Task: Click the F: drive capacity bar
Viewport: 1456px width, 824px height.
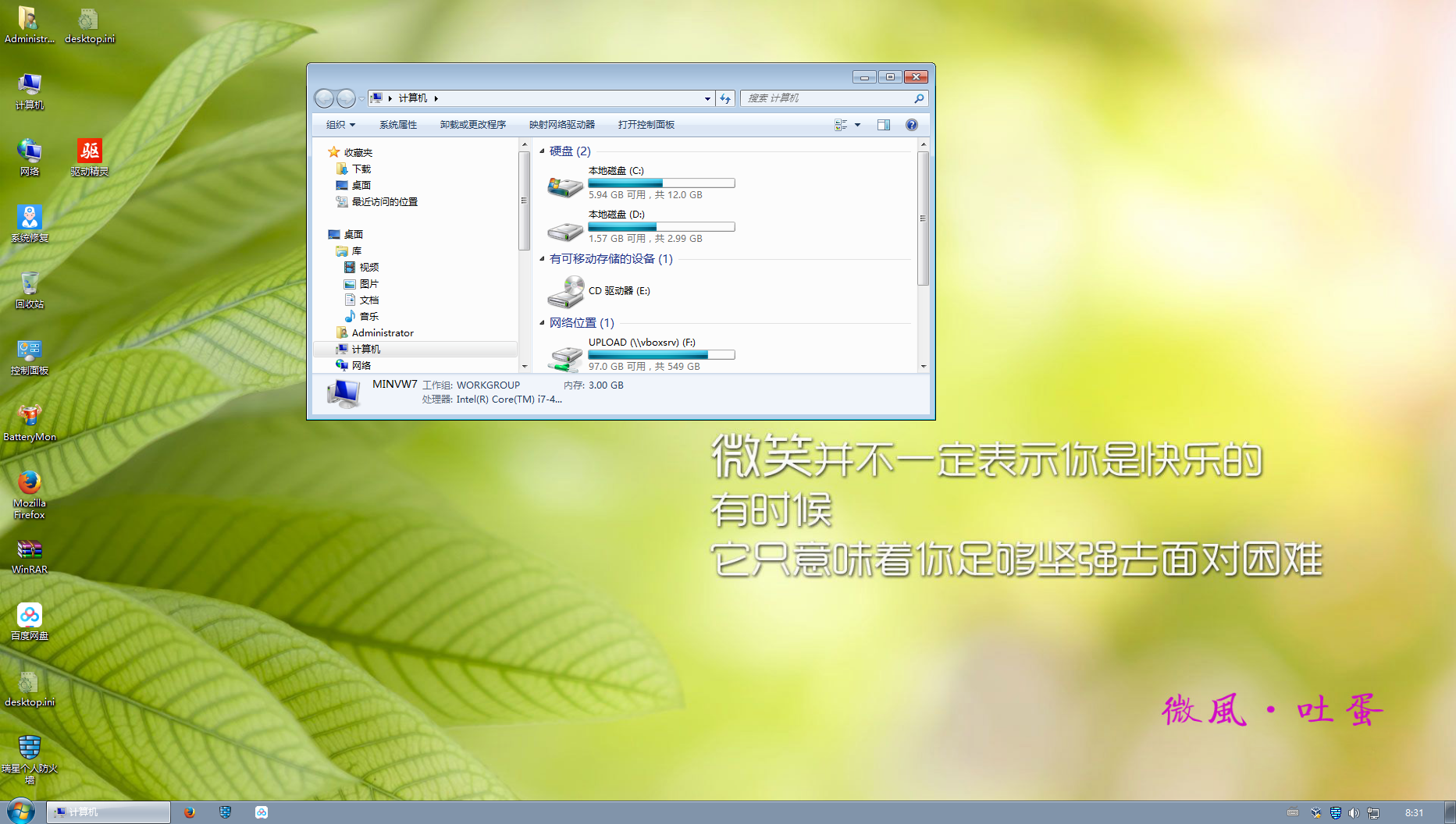Action: point(661,355)
